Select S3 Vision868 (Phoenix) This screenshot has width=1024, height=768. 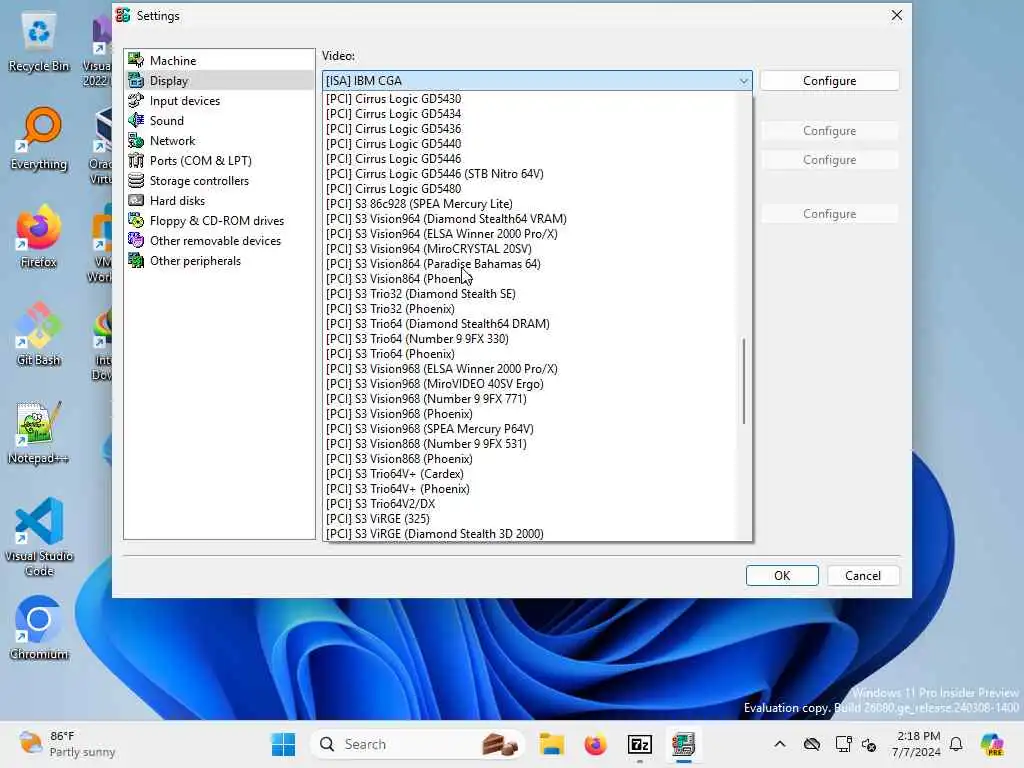point(530,459)
